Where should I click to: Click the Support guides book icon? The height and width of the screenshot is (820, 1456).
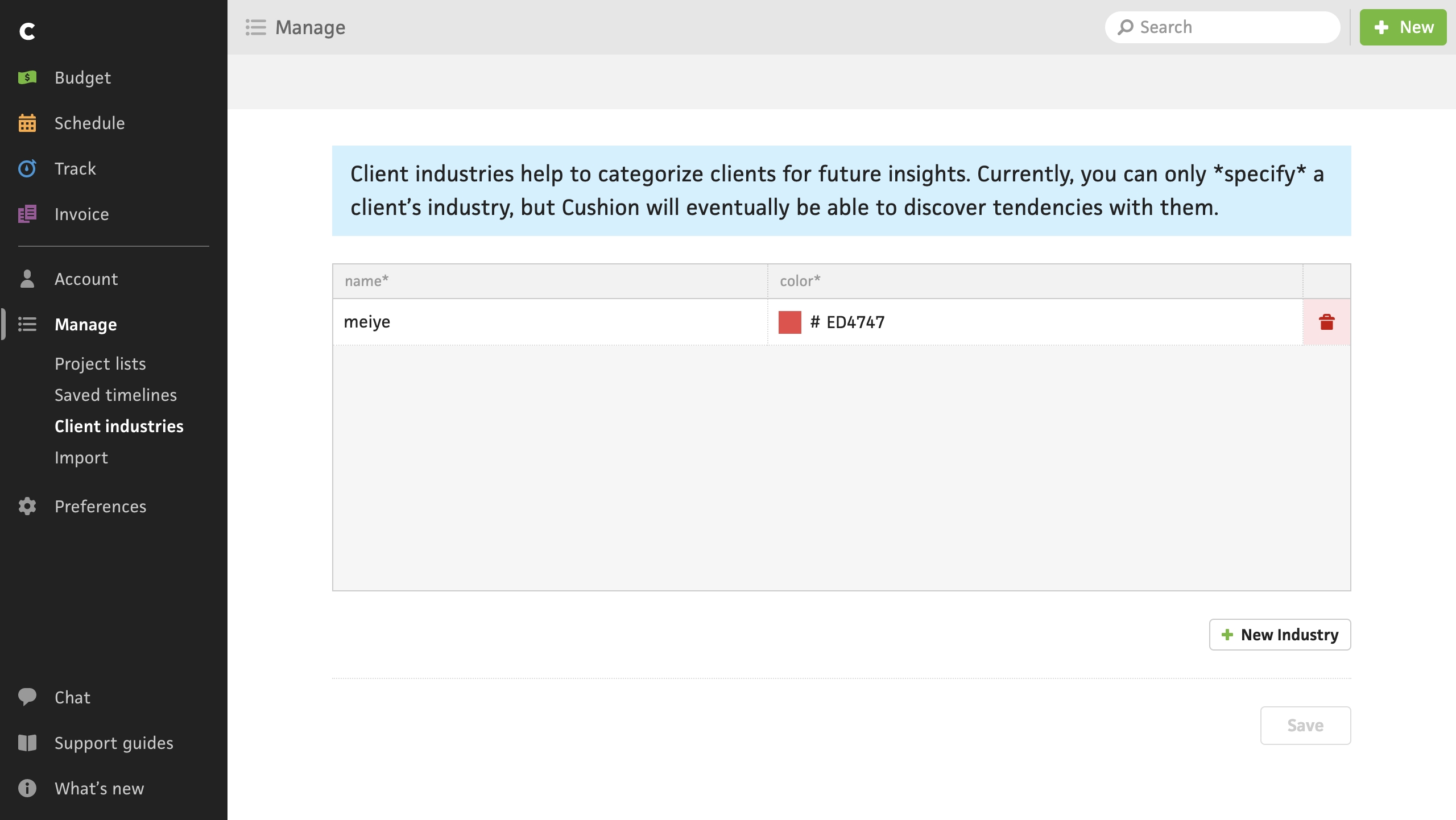(27, 743)
